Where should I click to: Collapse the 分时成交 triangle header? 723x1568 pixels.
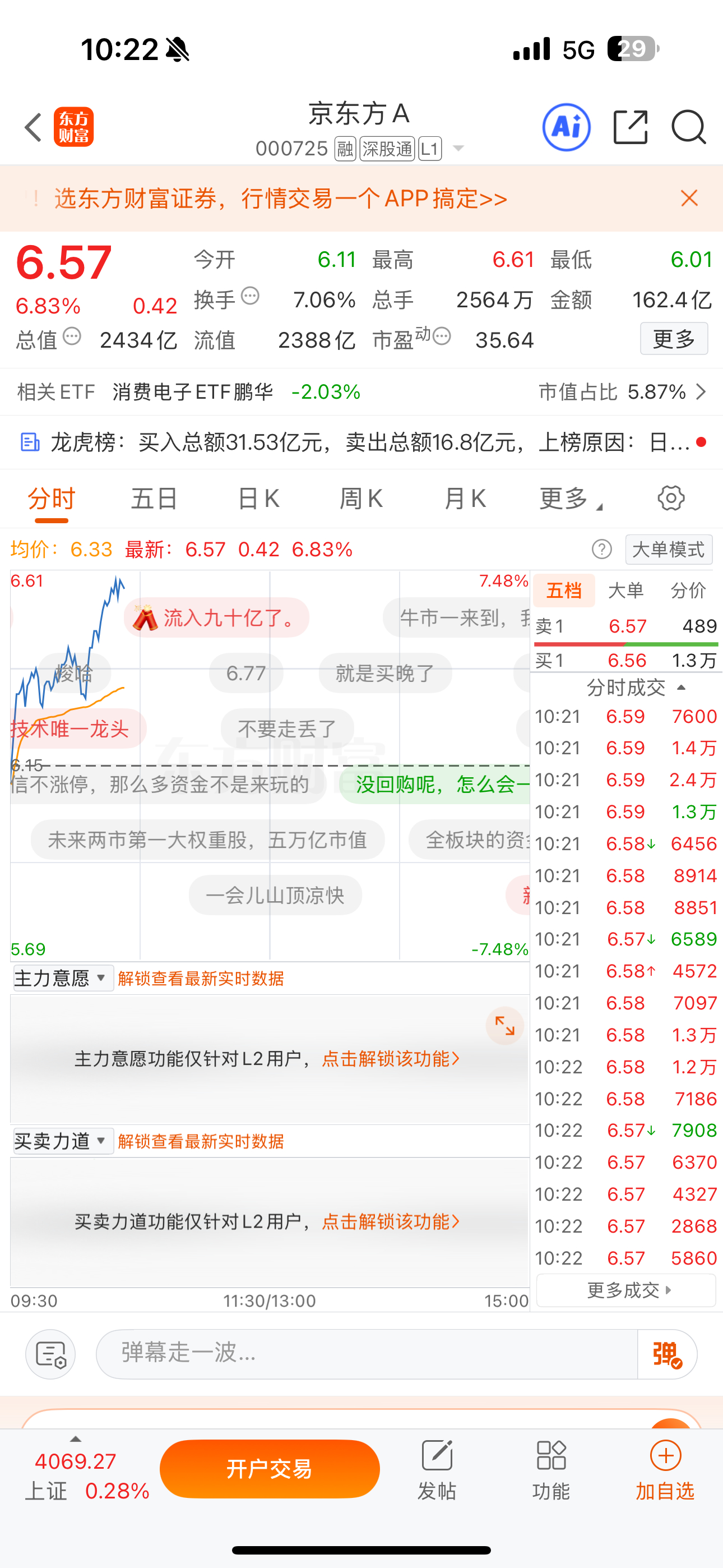pos(682,687)
